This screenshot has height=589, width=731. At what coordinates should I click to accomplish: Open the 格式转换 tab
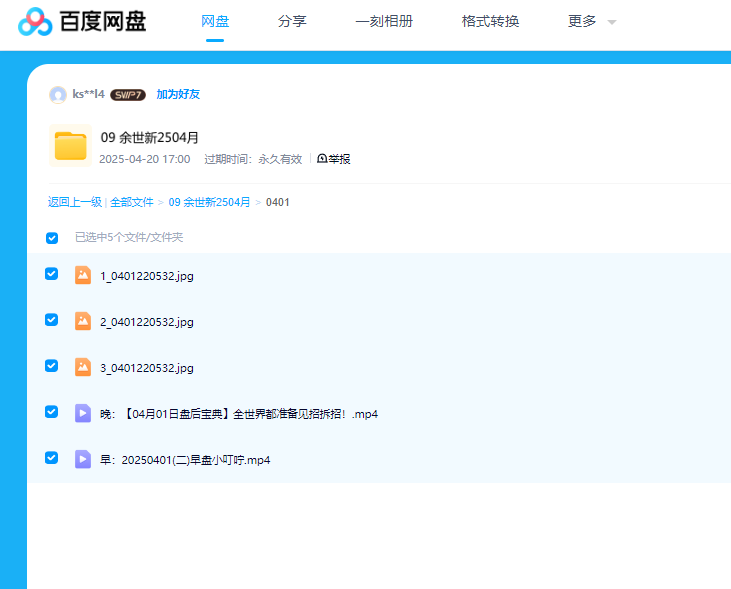pos(490,21)
